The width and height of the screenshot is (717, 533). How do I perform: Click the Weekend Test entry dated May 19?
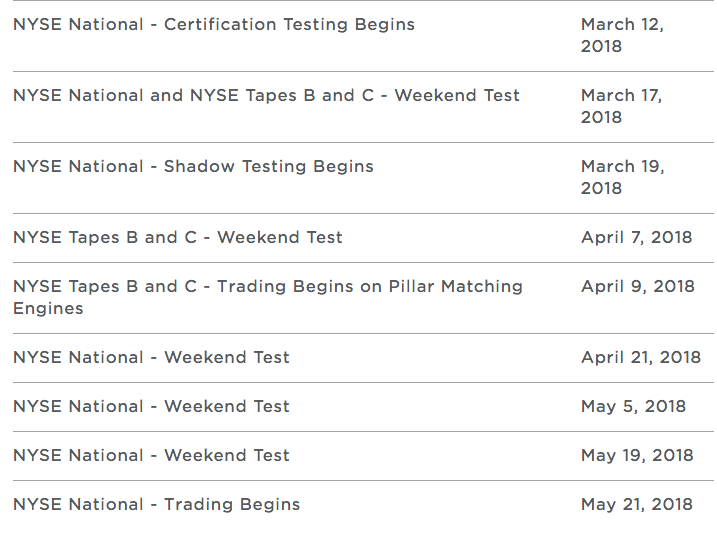click(x=151, y=456)
